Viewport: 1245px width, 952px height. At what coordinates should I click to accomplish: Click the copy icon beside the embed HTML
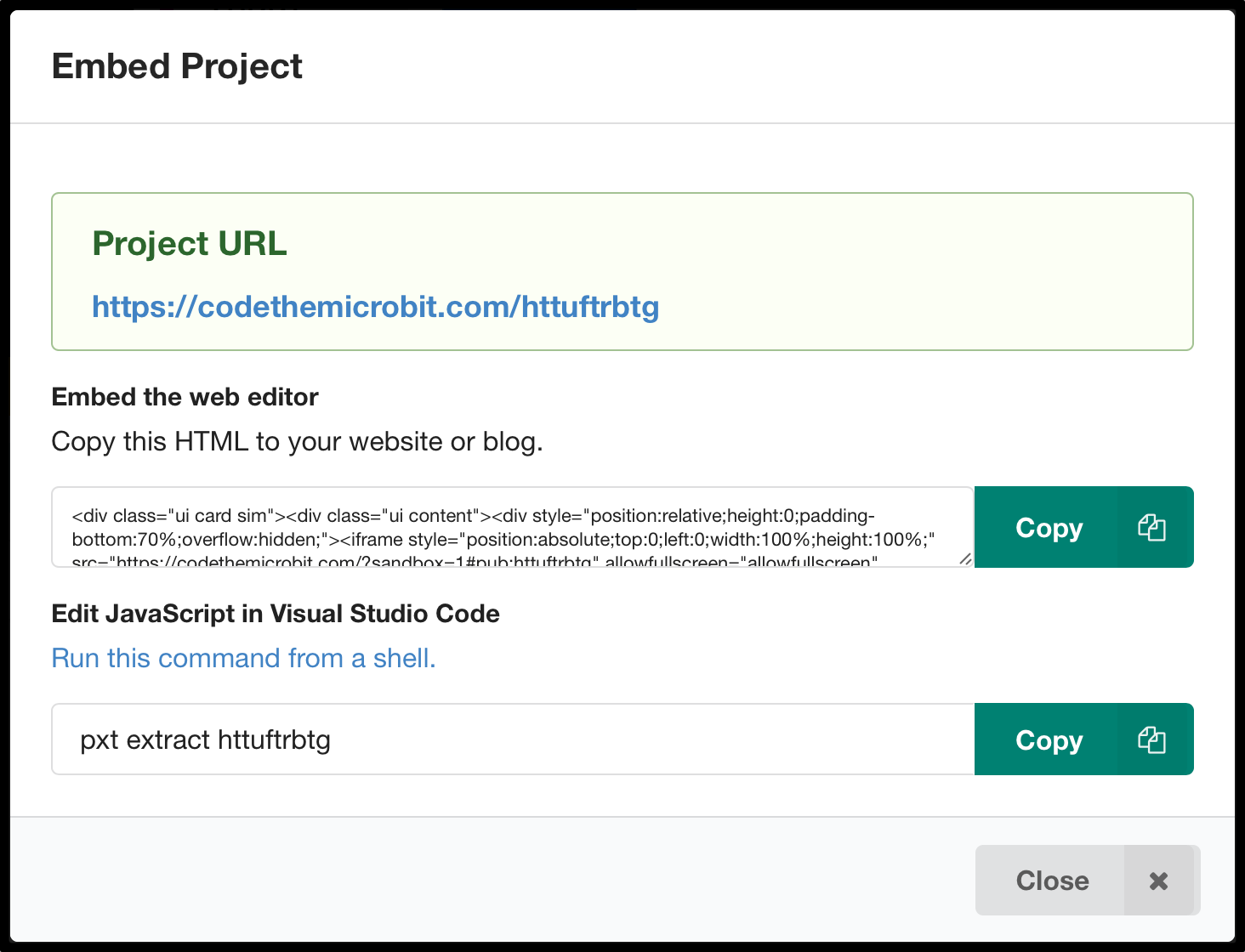1152,528
